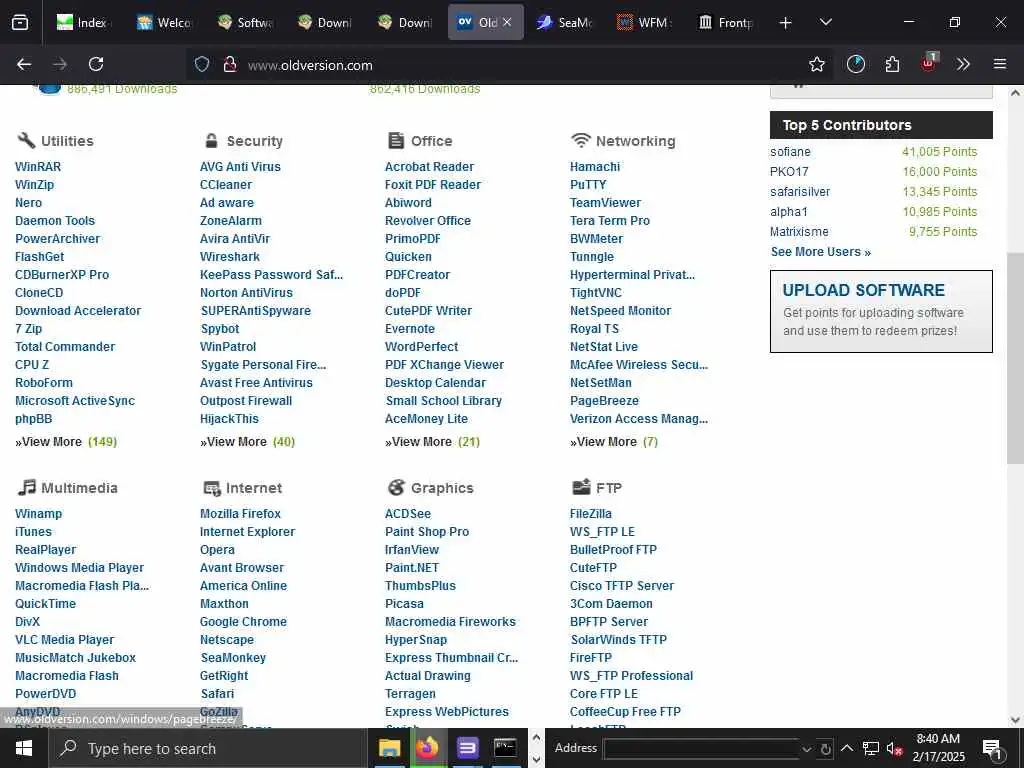
Task: Switch to the Frontpage tab
Action: (x=726, y=23)
